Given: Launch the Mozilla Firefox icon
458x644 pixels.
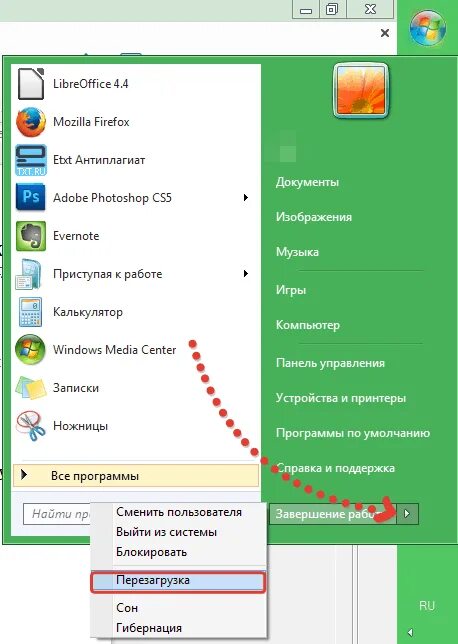Looking at the screenshot, I should pyautogui.click(x=31, y=122).
